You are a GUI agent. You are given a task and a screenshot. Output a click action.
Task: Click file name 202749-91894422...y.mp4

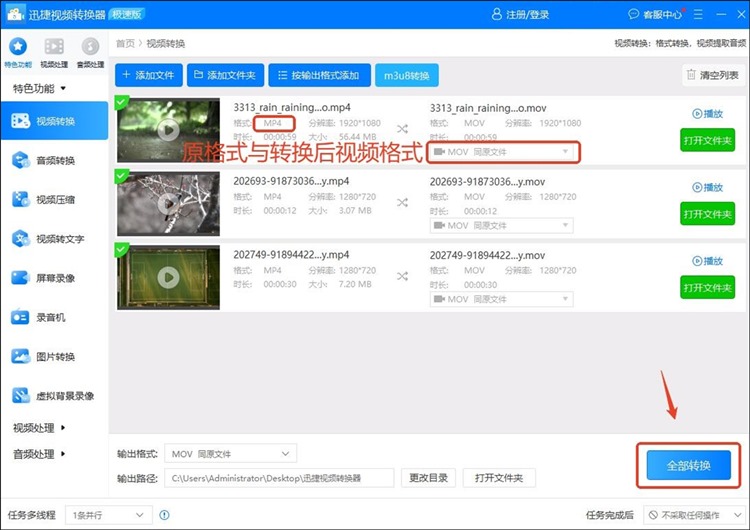coord(291,254)
